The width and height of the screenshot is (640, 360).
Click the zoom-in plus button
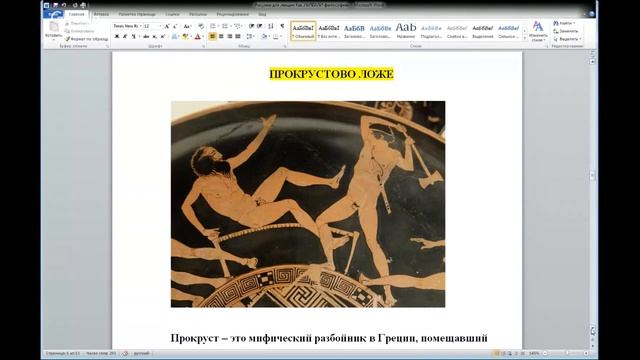click(586, 353)
